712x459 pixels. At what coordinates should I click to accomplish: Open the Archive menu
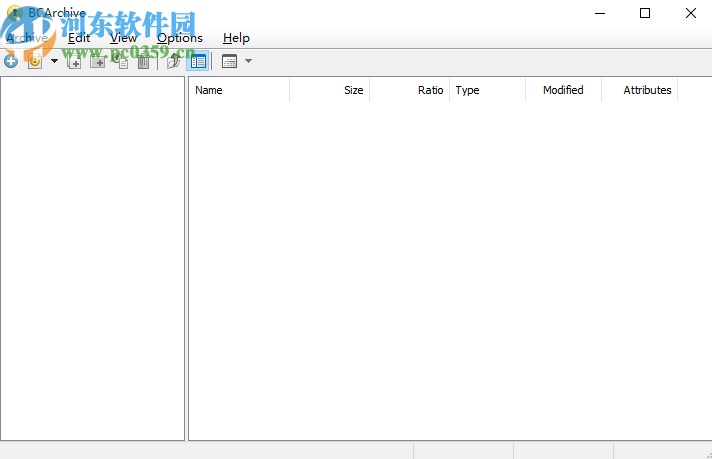point(27,38)
